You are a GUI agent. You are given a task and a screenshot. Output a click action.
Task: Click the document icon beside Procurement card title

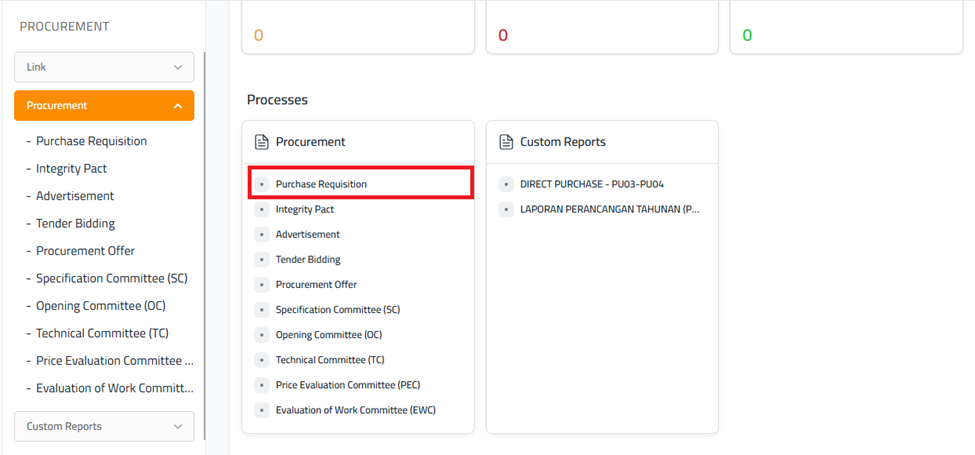[262, 142]
